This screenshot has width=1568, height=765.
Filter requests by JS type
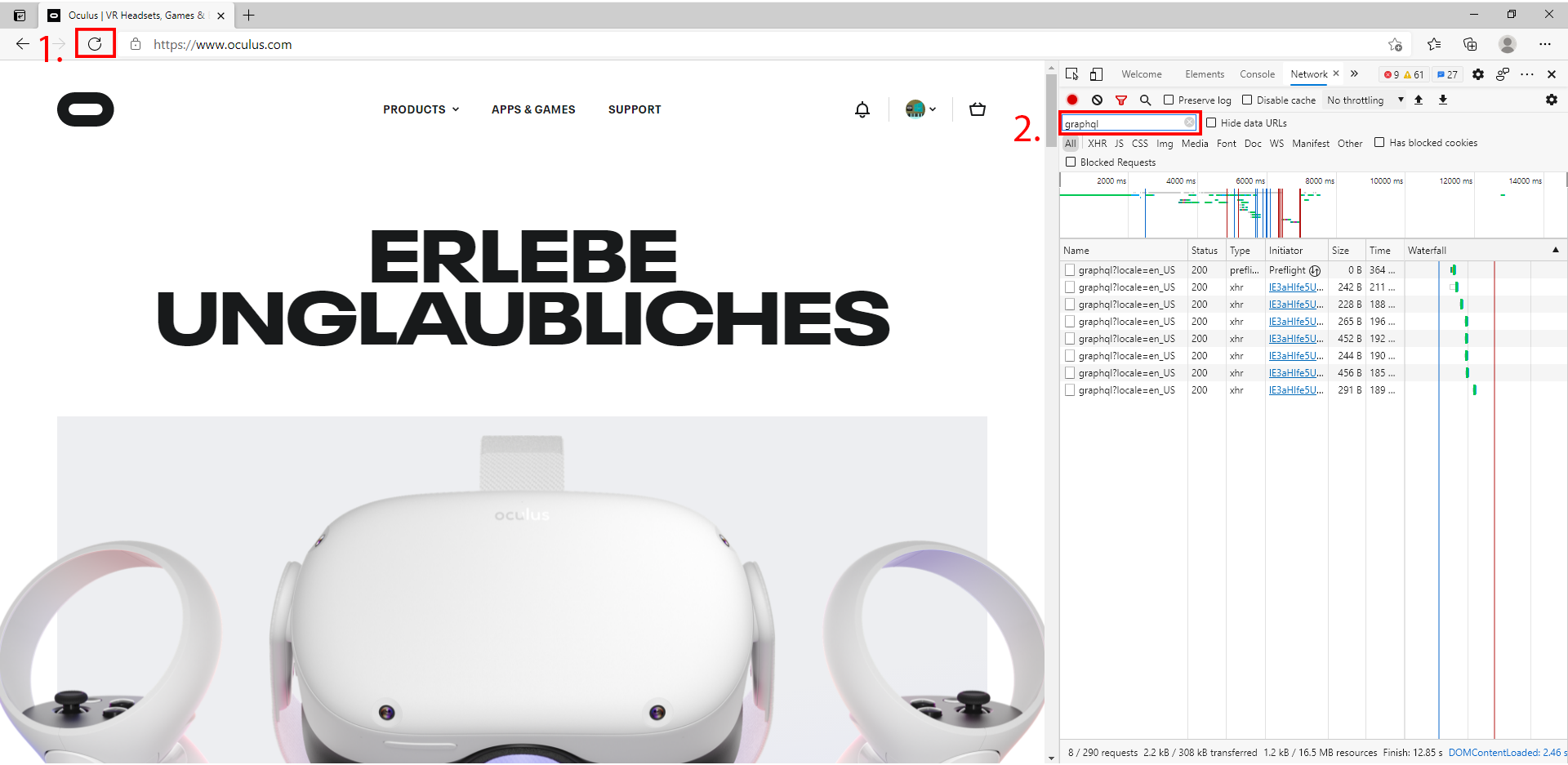pyautogui.click(x=1119, y=143)
